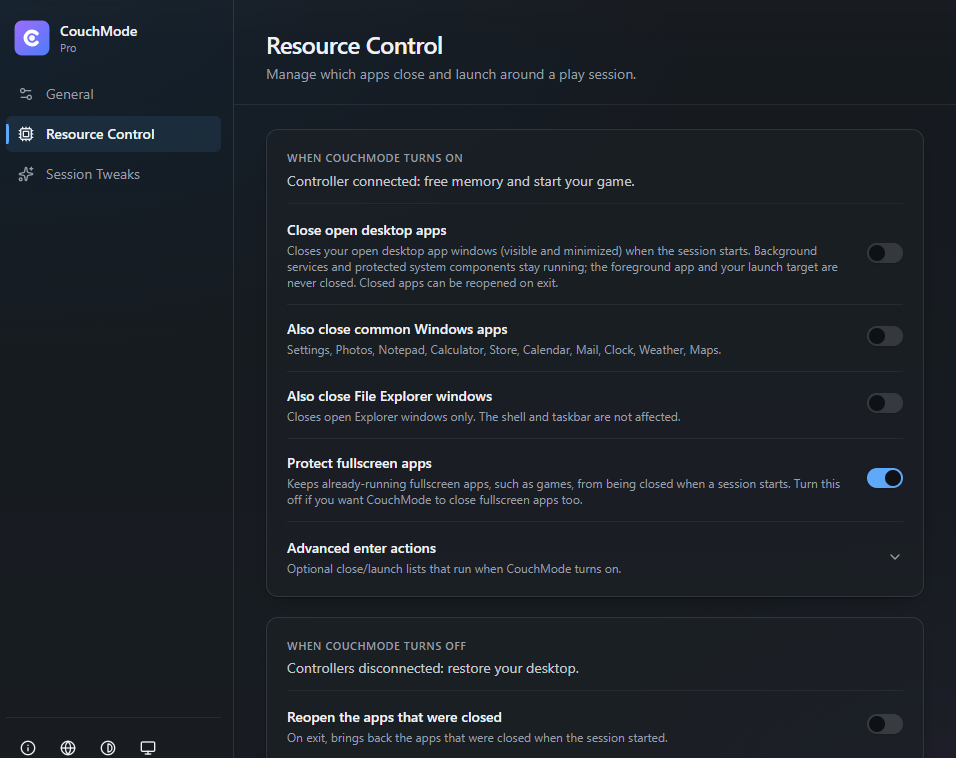
Task: Click the globe language icon
Action: pos(68,748)
